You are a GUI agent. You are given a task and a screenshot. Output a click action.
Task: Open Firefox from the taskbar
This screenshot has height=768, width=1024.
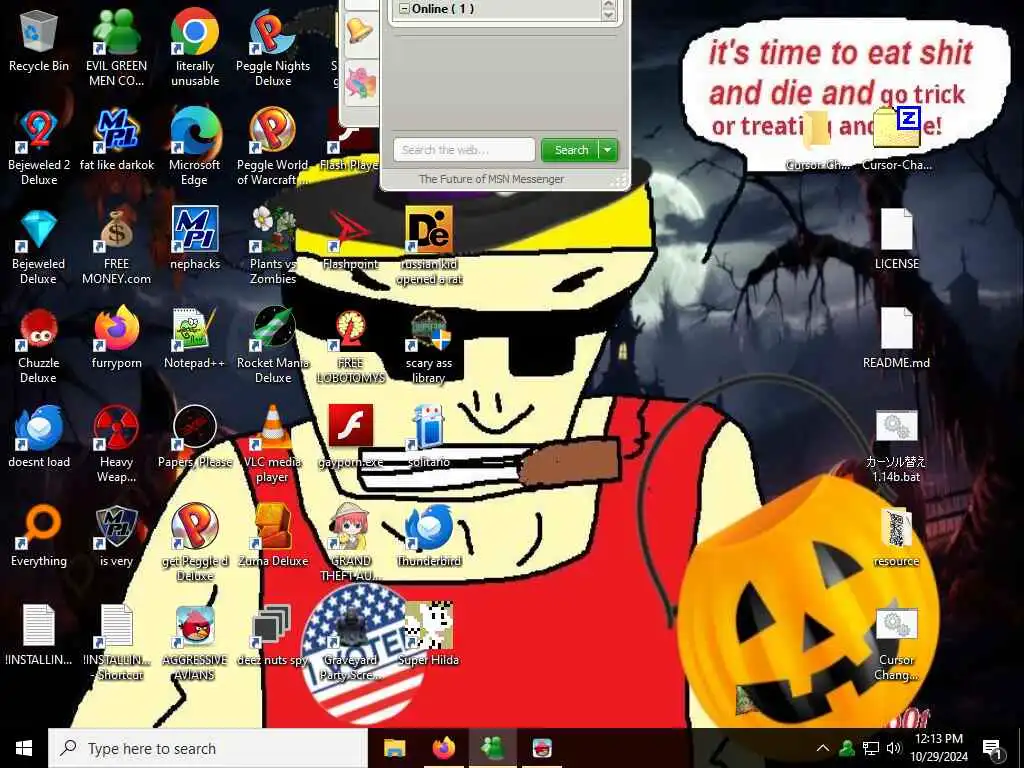tap(444, 748)
